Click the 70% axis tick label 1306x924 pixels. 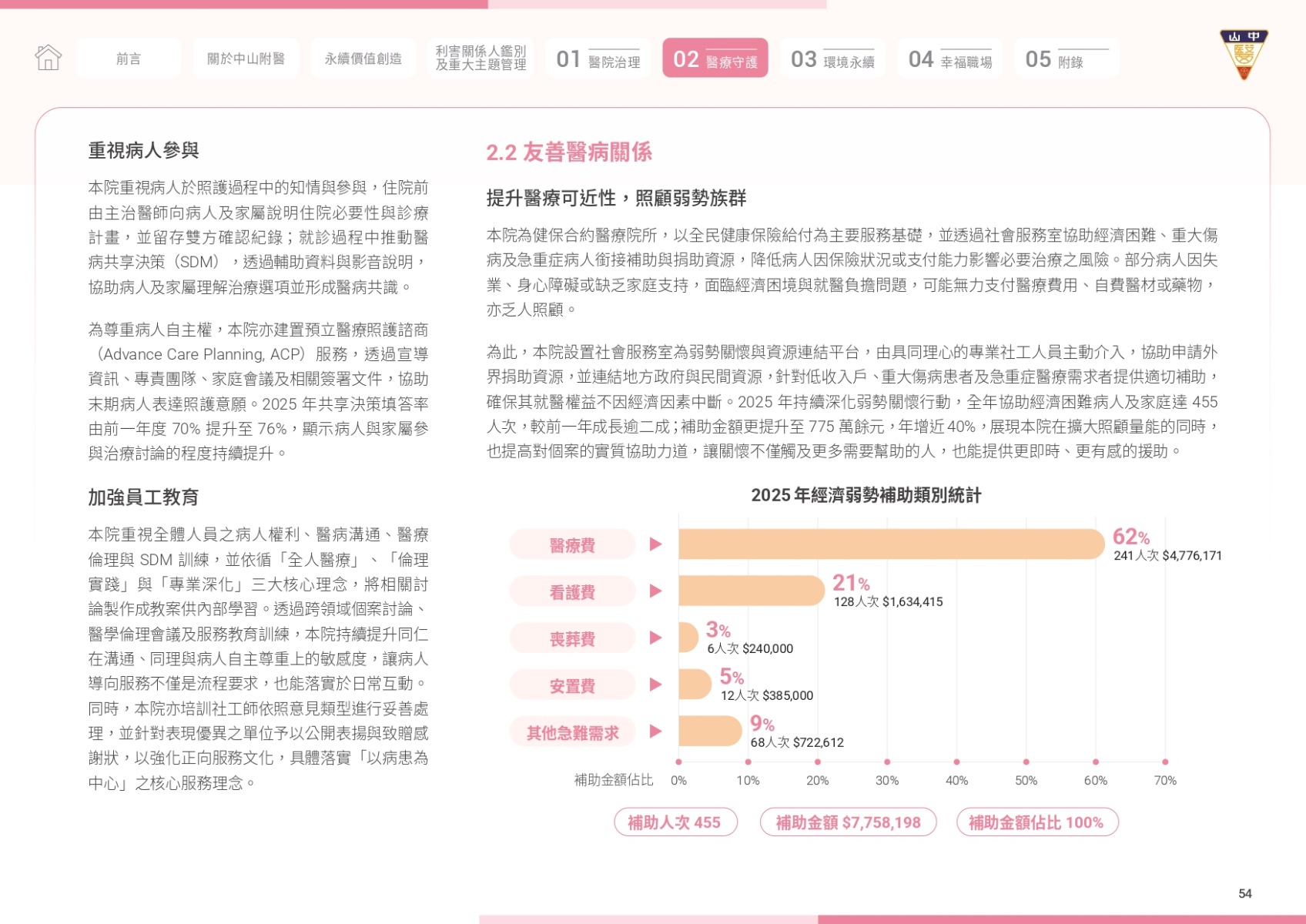[1165, 780]
